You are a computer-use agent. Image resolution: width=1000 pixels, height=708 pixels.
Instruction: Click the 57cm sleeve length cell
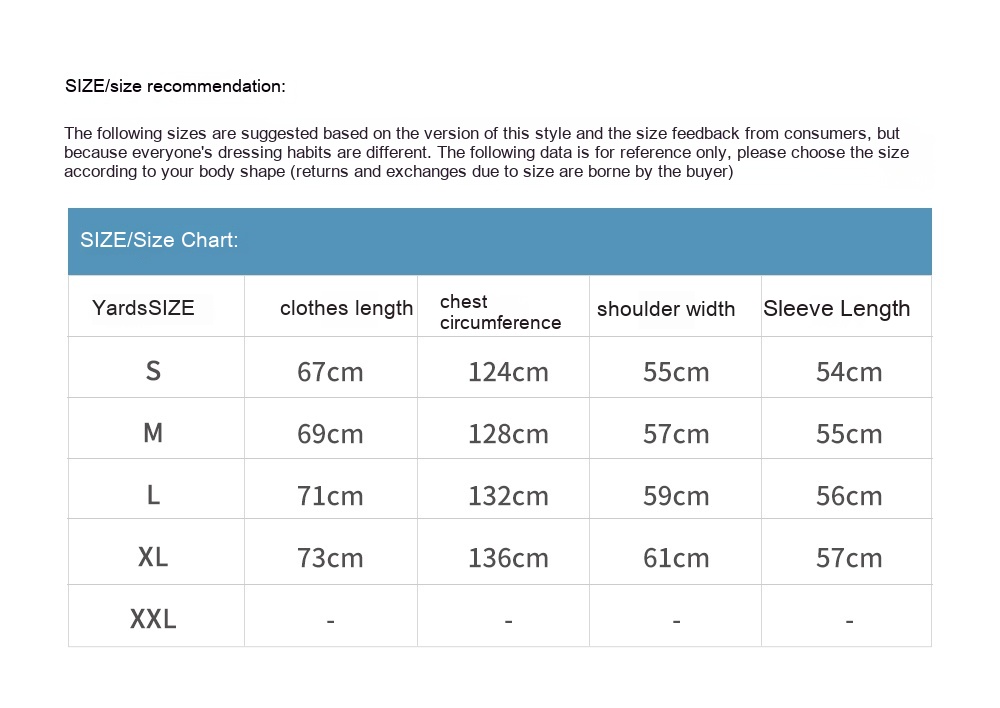[849, 558]
